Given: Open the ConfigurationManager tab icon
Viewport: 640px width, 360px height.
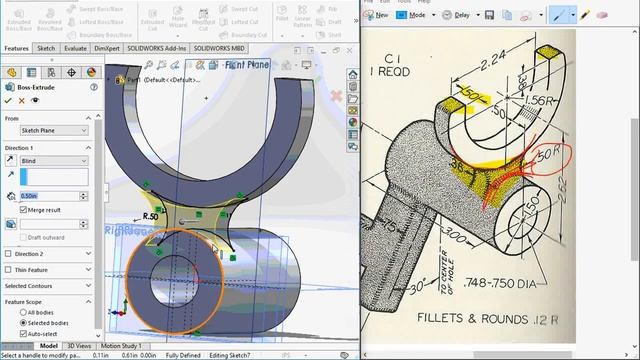Looking at the screenshot, I should 51,73.
